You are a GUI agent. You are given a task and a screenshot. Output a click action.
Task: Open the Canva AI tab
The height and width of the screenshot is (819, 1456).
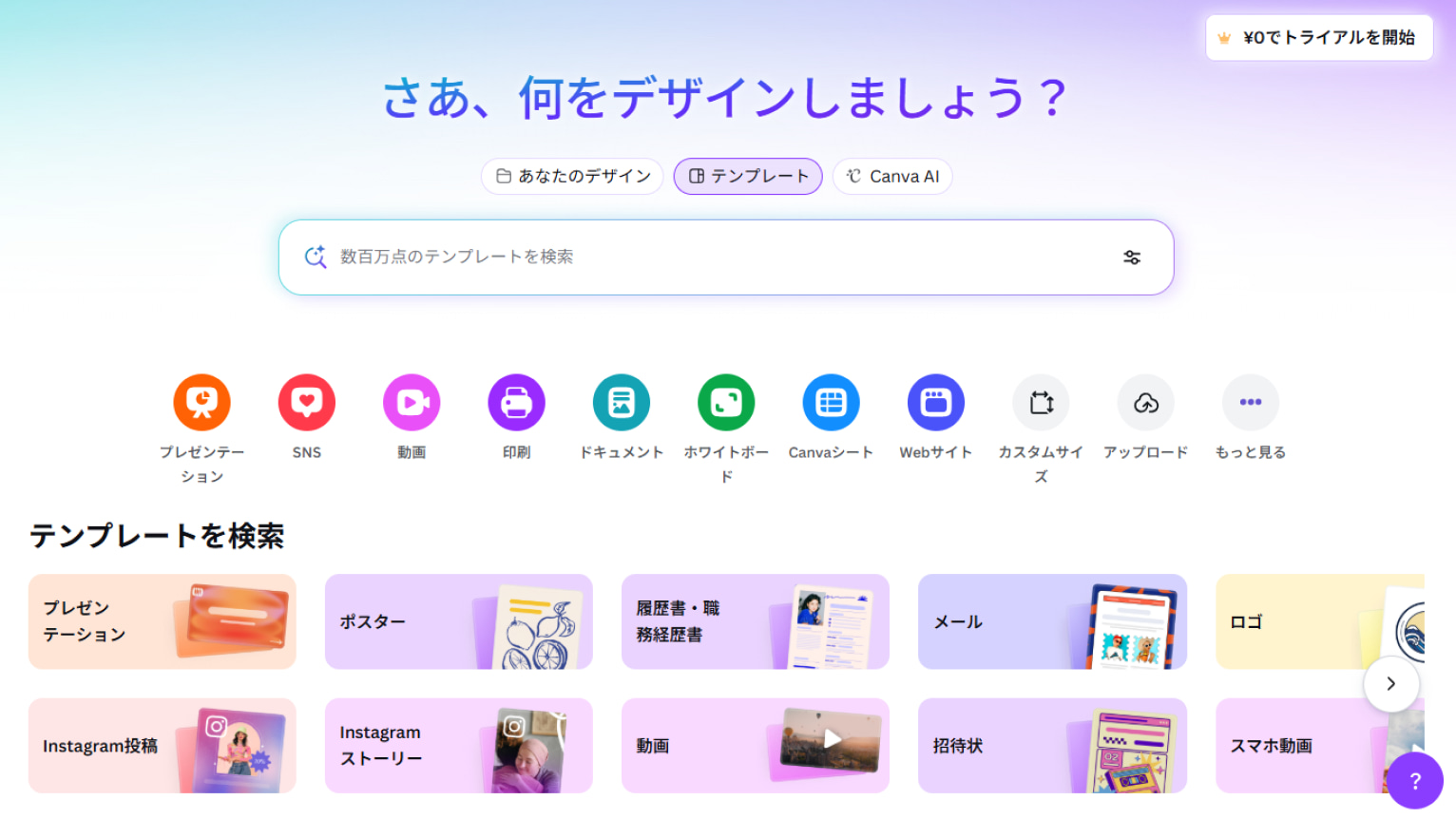[891, 176]
